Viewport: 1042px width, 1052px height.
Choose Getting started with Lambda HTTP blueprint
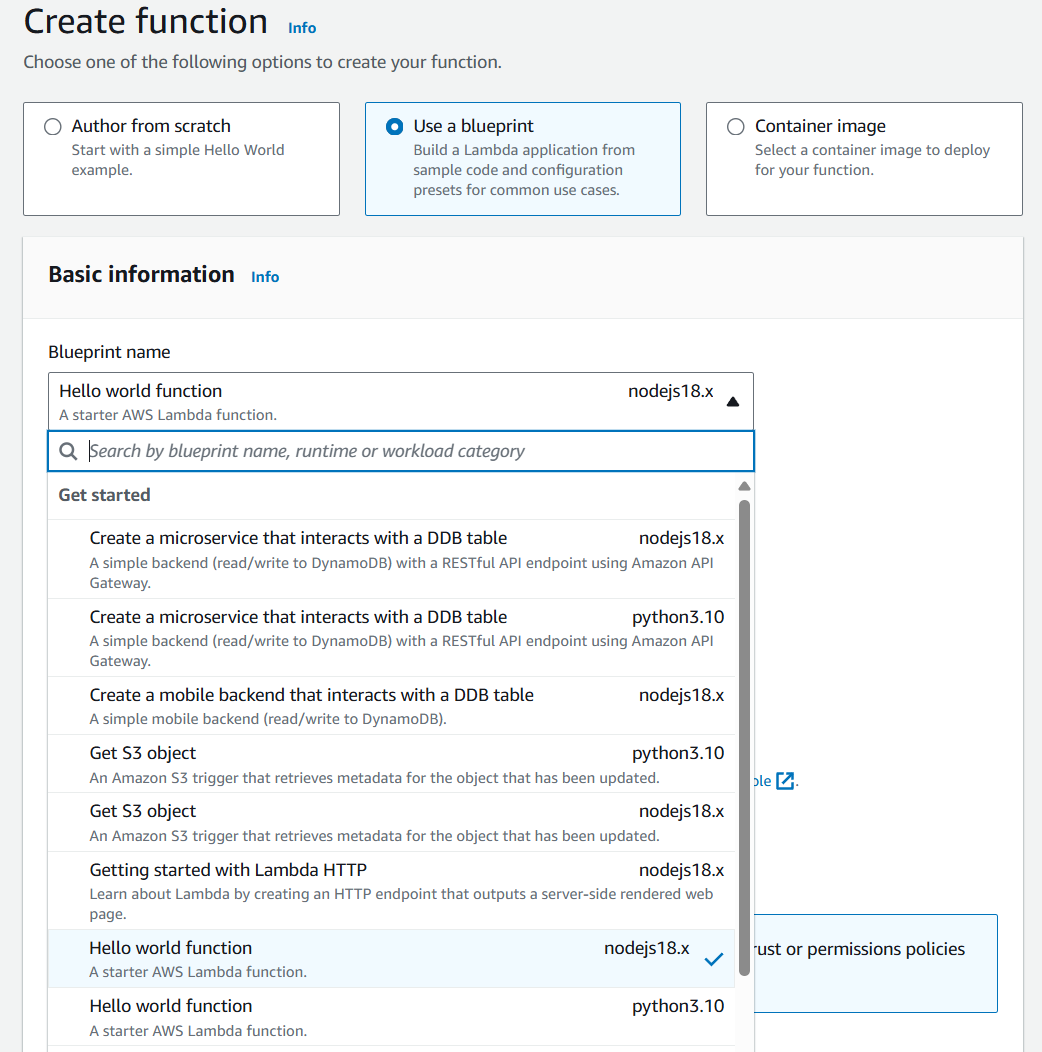point(391,891)
